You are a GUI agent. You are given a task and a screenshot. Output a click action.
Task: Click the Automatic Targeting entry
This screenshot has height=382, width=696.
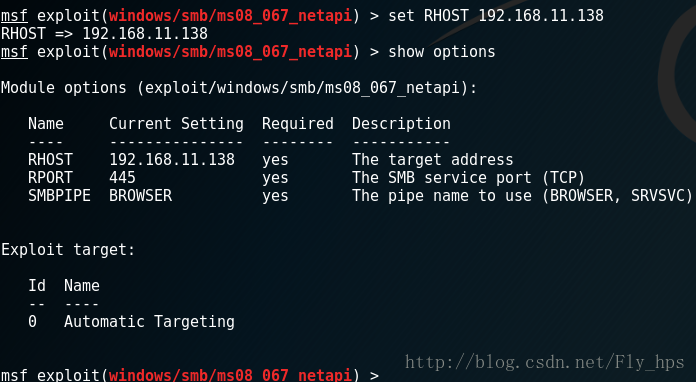[149, 322]
